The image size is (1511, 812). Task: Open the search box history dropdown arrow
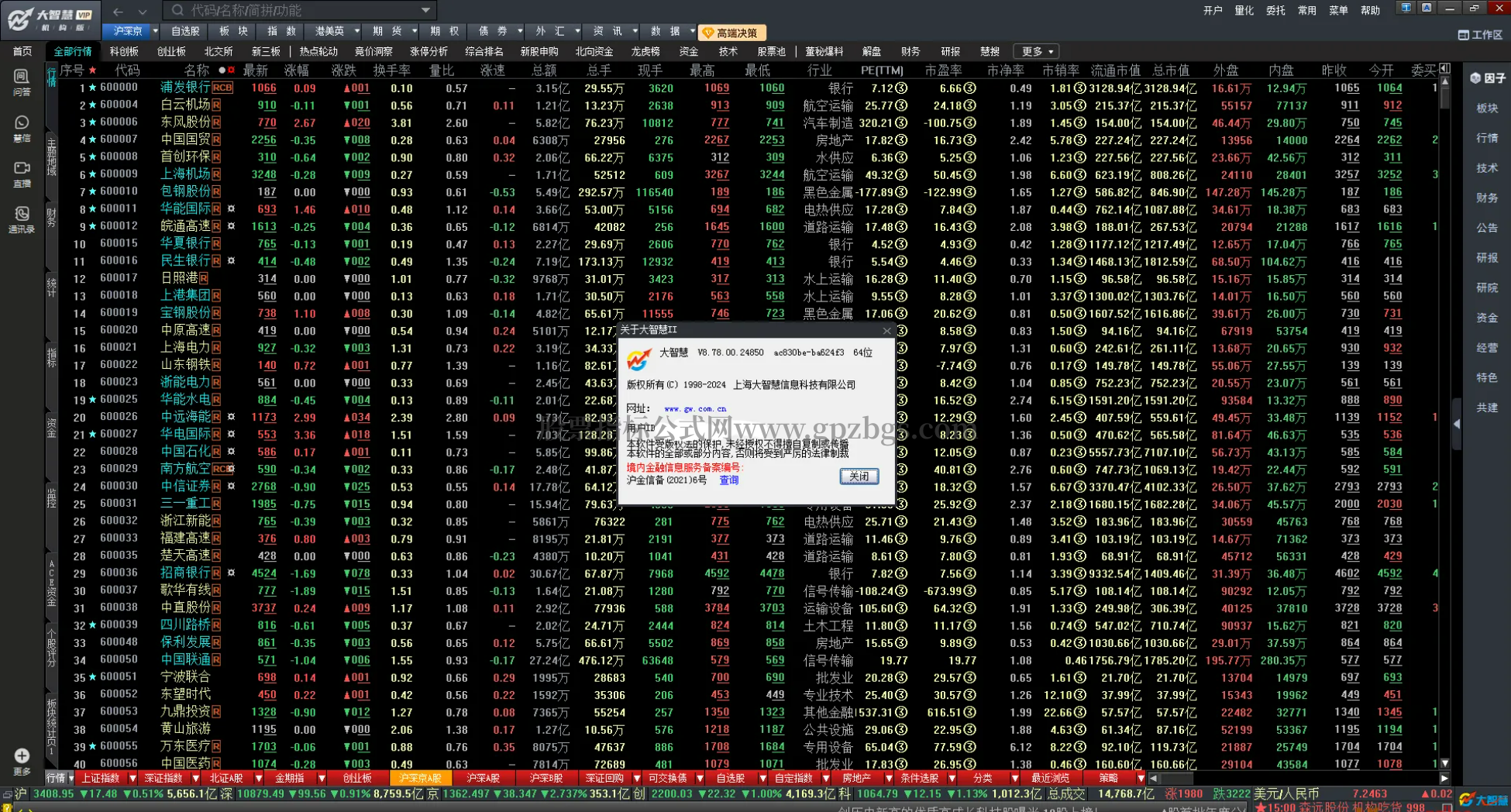click(x=425, y=10)
